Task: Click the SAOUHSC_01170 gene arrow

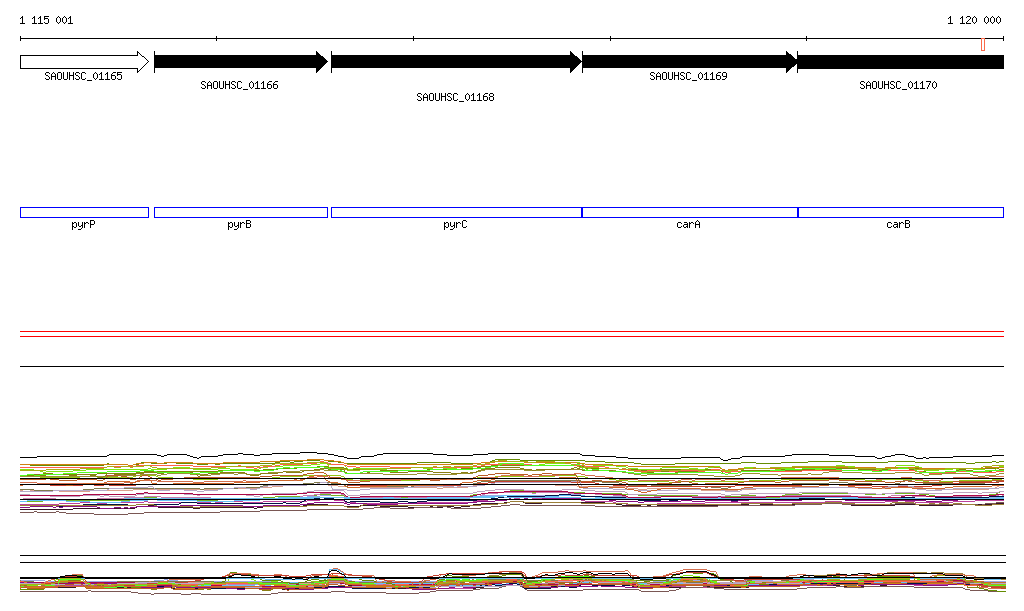Action: (900, 62)
